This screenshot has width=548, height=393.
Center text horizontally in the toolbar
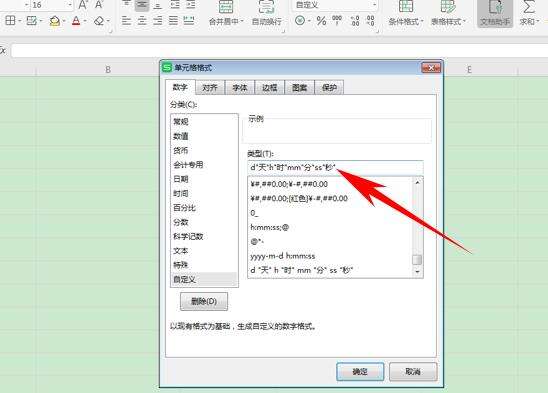[x=142, y=21]
